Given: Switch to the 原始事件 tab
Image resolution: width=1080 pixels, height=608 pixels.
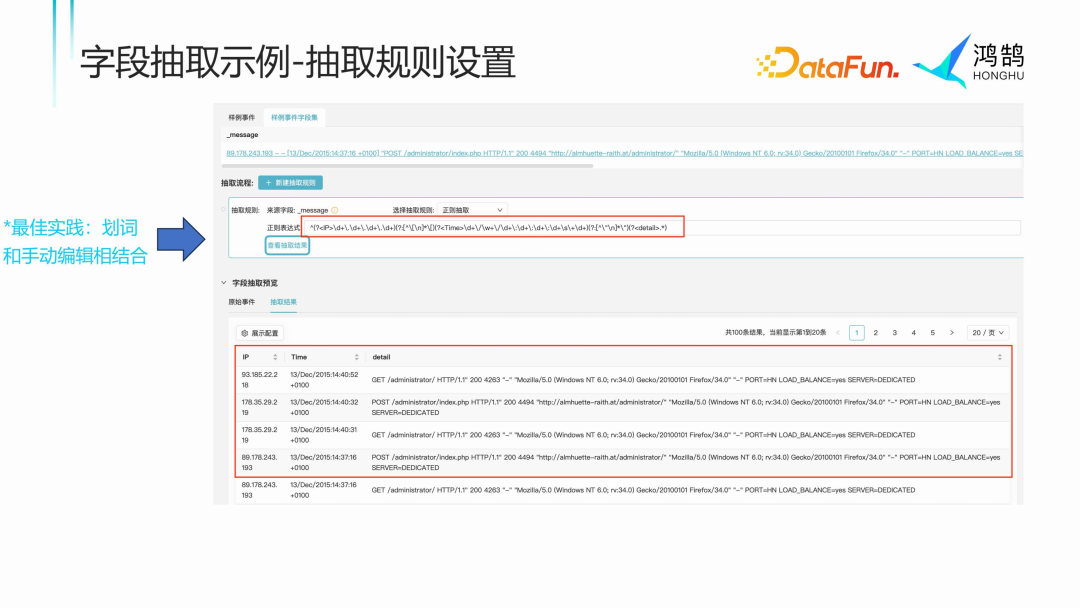Looking at the screenshot, I should pyautogui.click(x=243, y=300).
